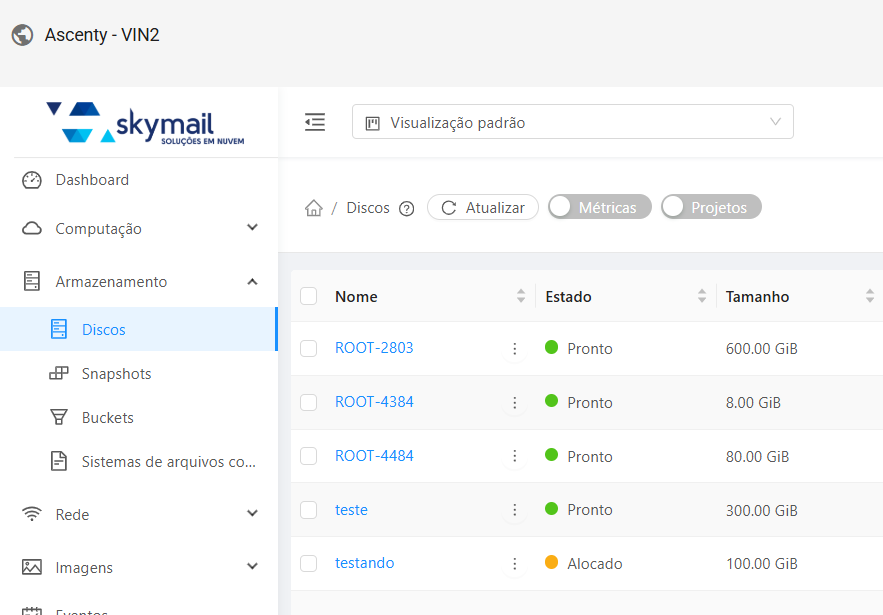Click the globe icon beside Ascenty - VIN2
This screenshot has width=883, height=615.
[23, 35]
